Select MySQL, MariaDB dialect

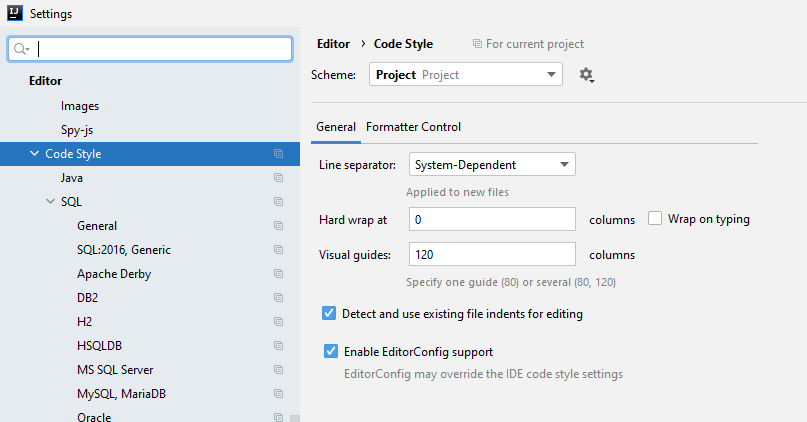click(x=121, y=394)
